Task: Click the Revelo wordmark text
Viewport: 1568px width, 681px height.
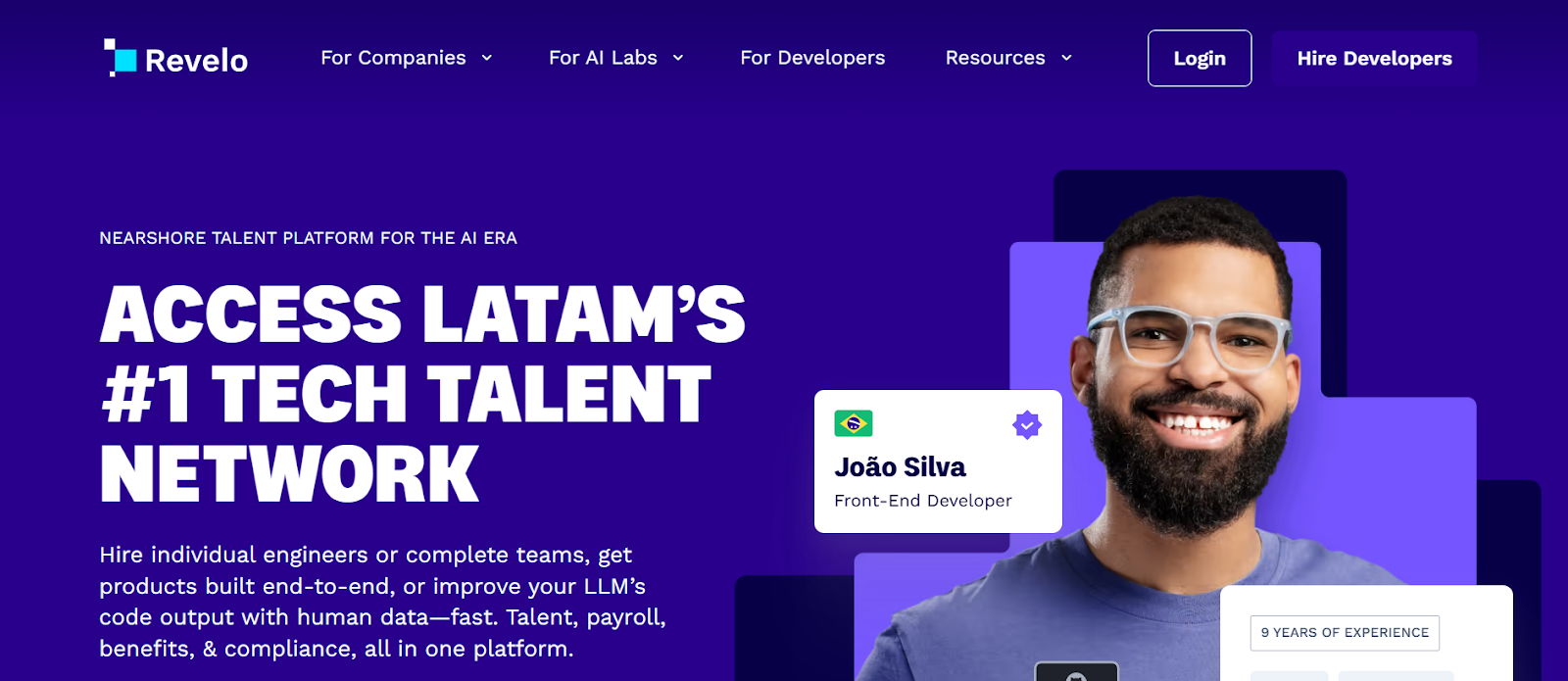Action: [x=196, y=61]
